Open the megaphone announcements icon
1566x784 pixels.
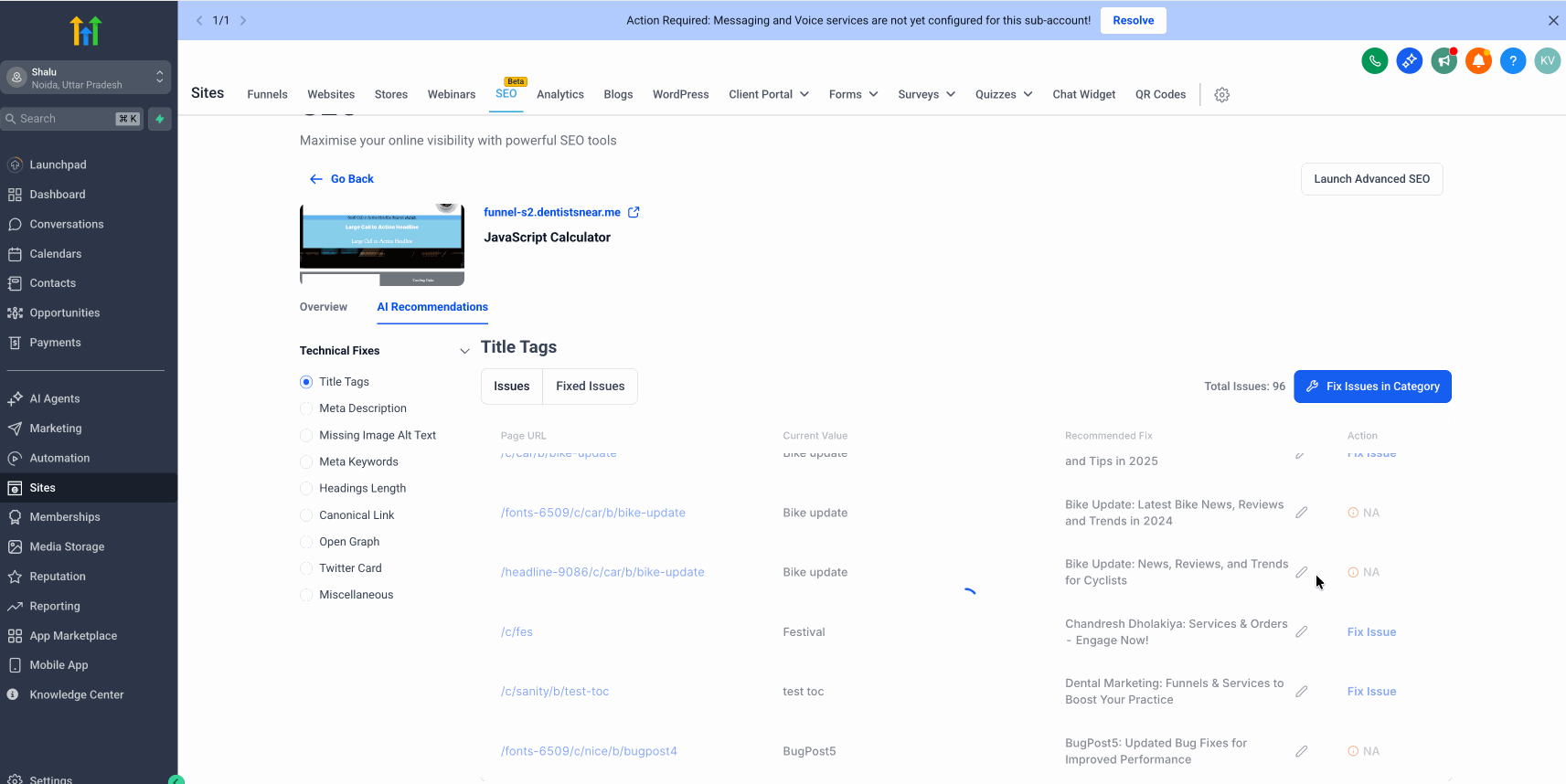[1444, 61]
